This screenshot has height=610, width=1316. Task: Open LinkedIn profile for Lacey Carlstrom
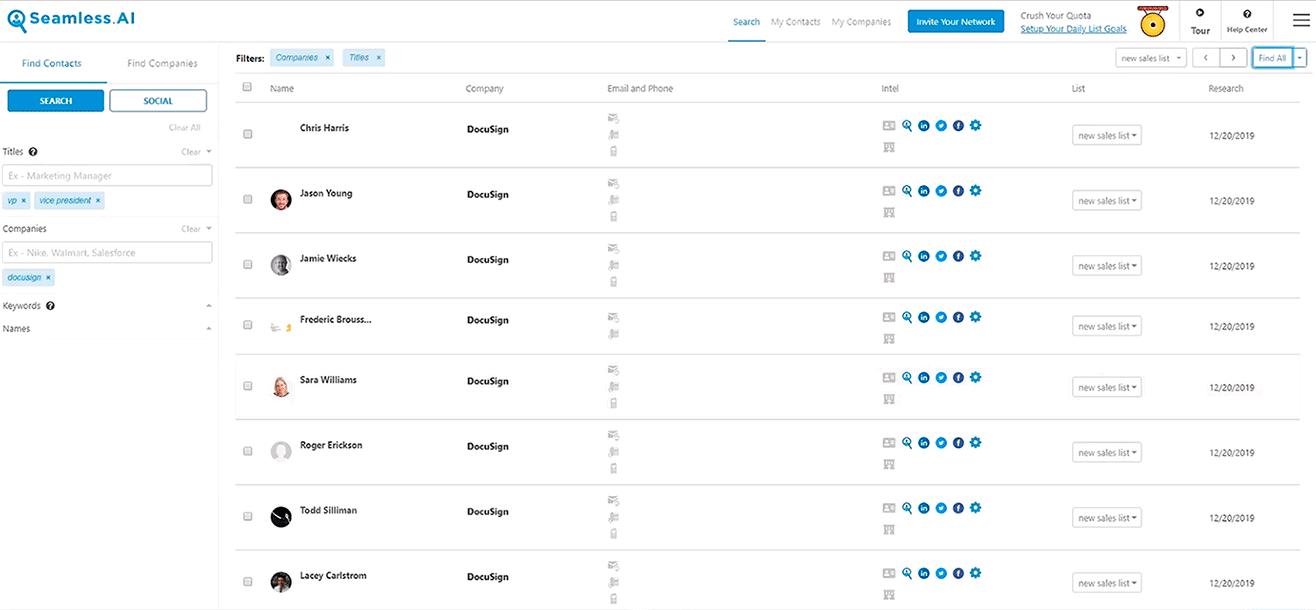[x=924, y=574]
